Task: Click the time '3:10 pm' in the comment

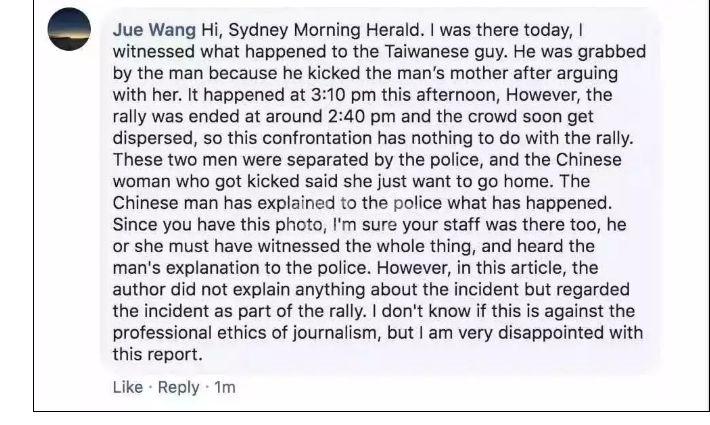Action: 340,95
